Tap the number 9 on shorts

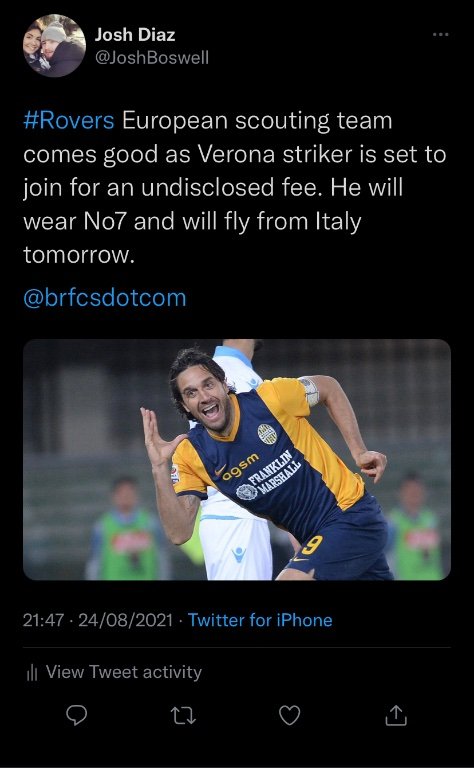(x=312, y=545)
